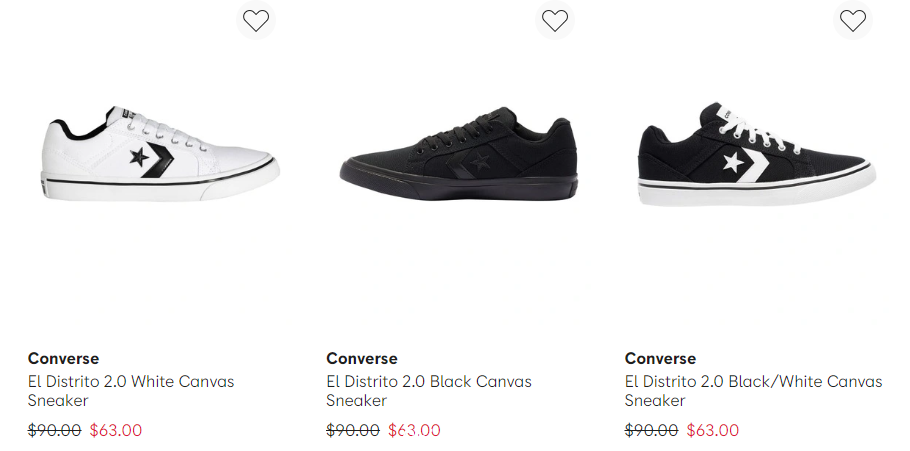This screenshot has width=910, height=451.
Task: Click struck-through $90.00 under black sneaker
Action: pos(353,430)
